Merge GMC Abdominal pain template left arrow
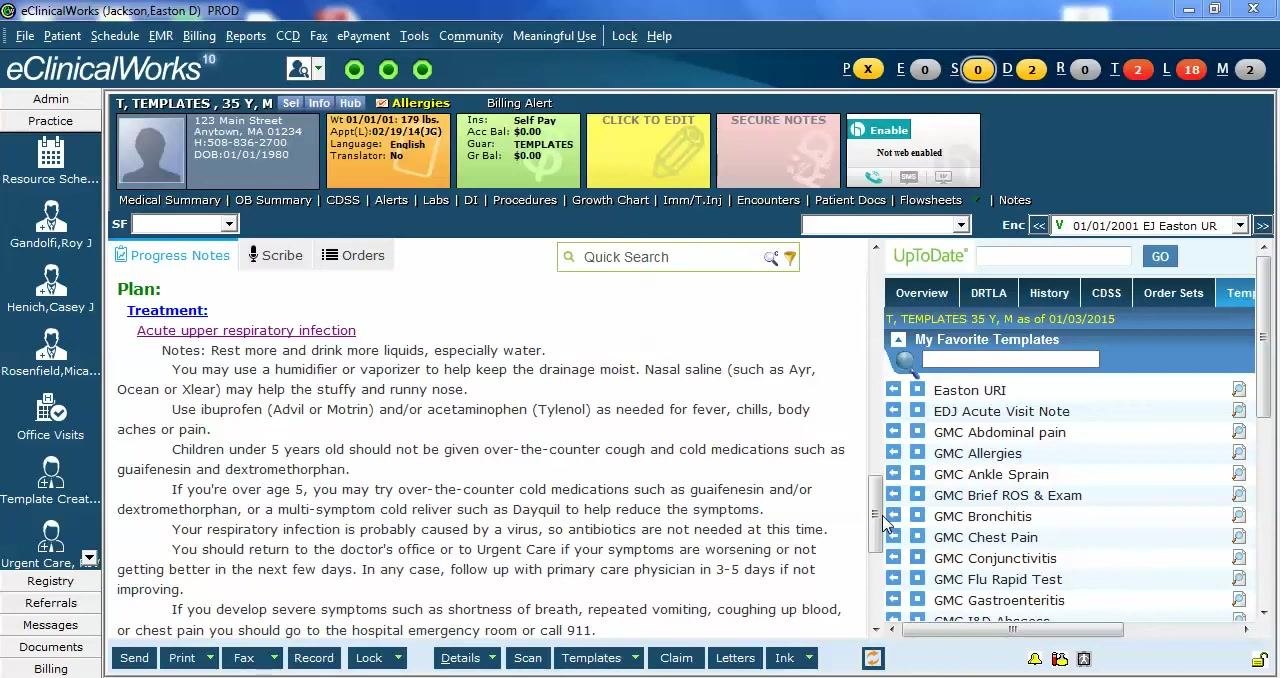Viewport: 1280px width, 678px height. [893, 431]
